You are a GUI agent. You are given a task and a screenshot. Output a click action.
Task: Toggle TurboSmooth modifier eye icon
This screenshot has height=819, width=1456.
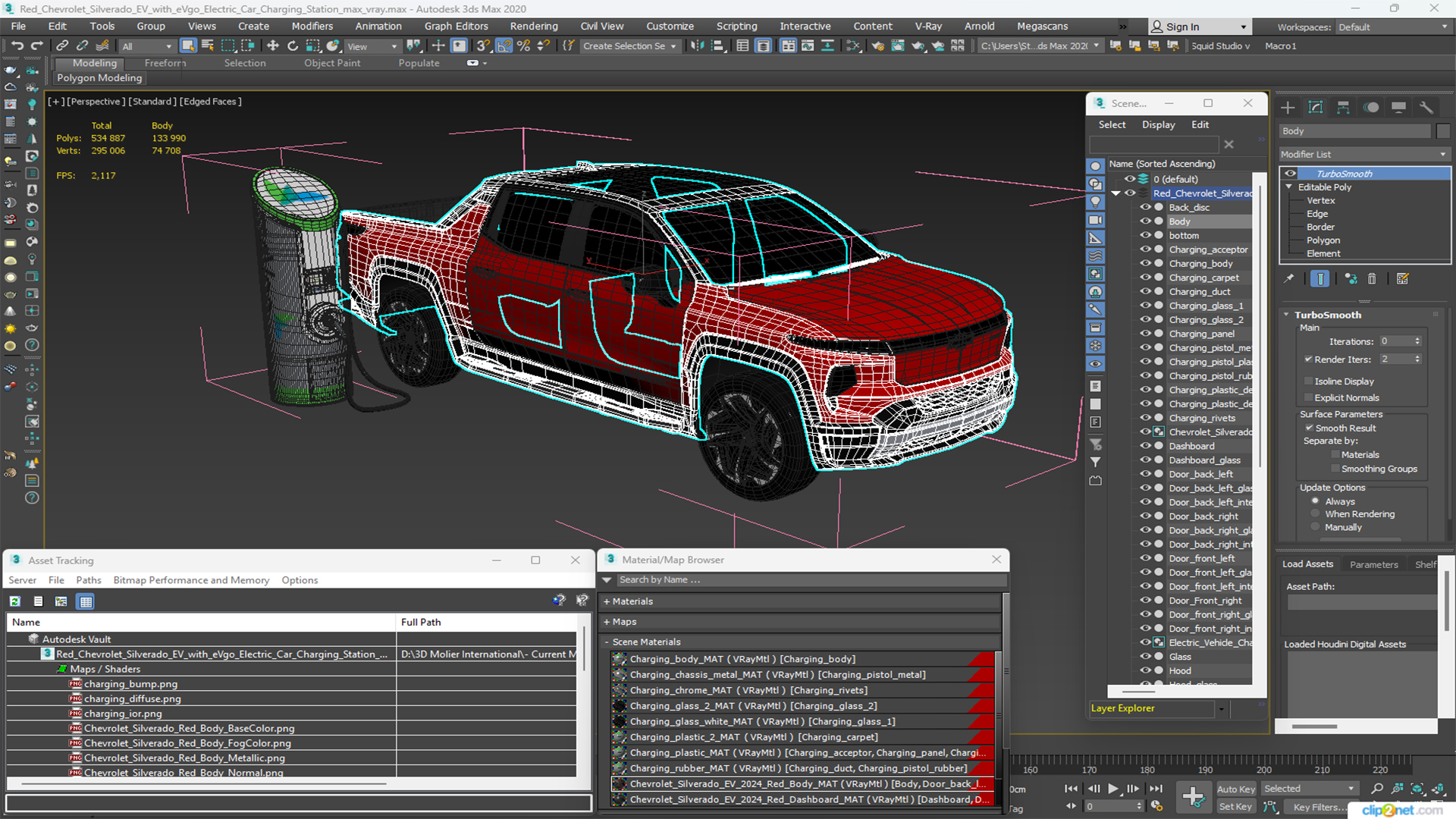(1290, 174)
